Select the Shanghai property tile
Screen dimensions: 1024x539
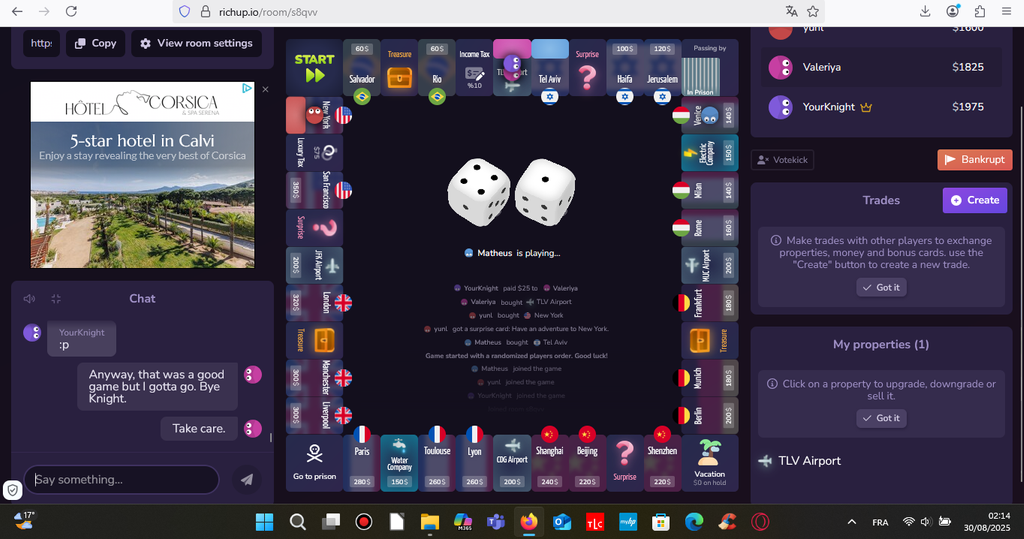tap(549, 463)
